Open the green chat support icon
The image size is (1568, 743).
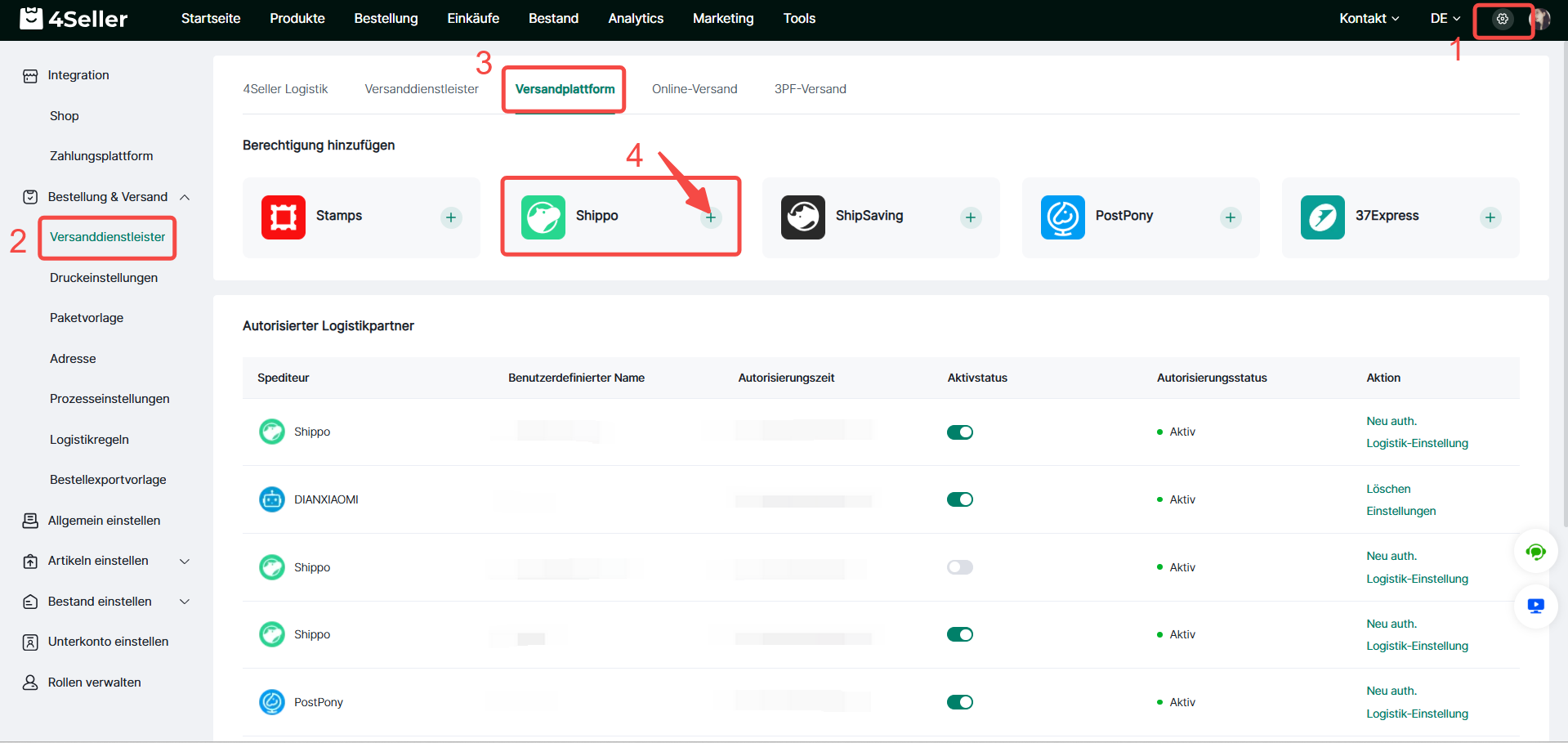pos(1535,553)
